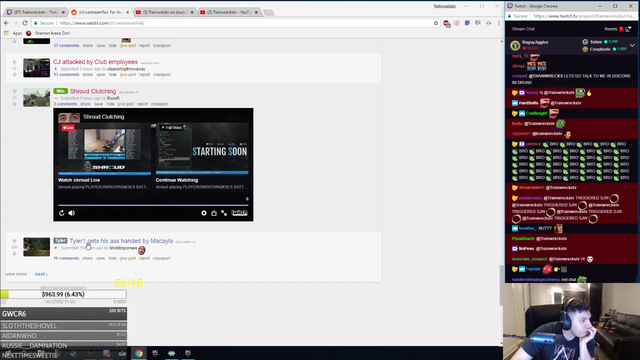Open the chat user list icon
Viewport: 640px width, 360px height.
pos(629,29)
